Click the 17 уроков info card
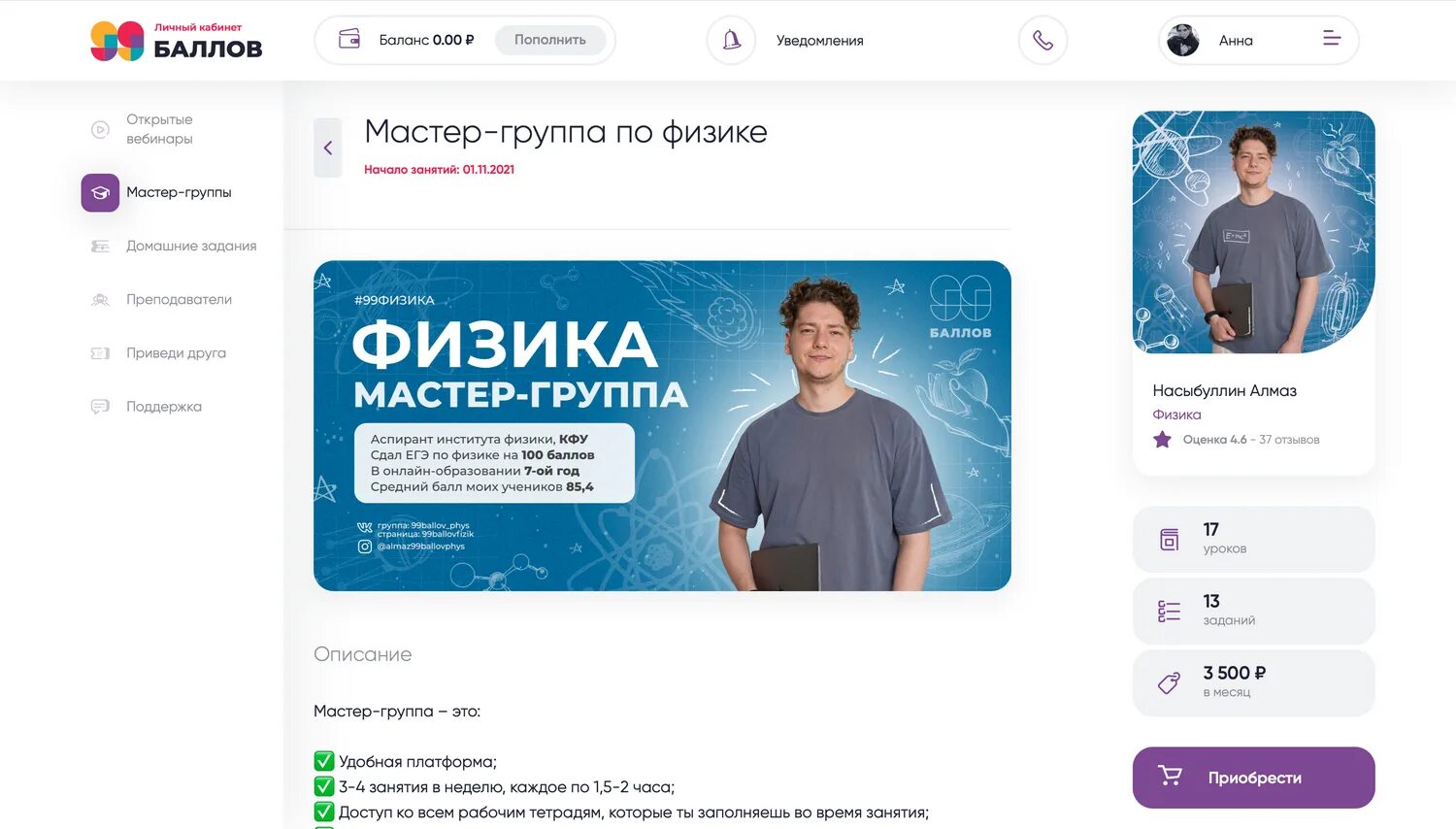1456x829 pixels. tap(1253, 539)
